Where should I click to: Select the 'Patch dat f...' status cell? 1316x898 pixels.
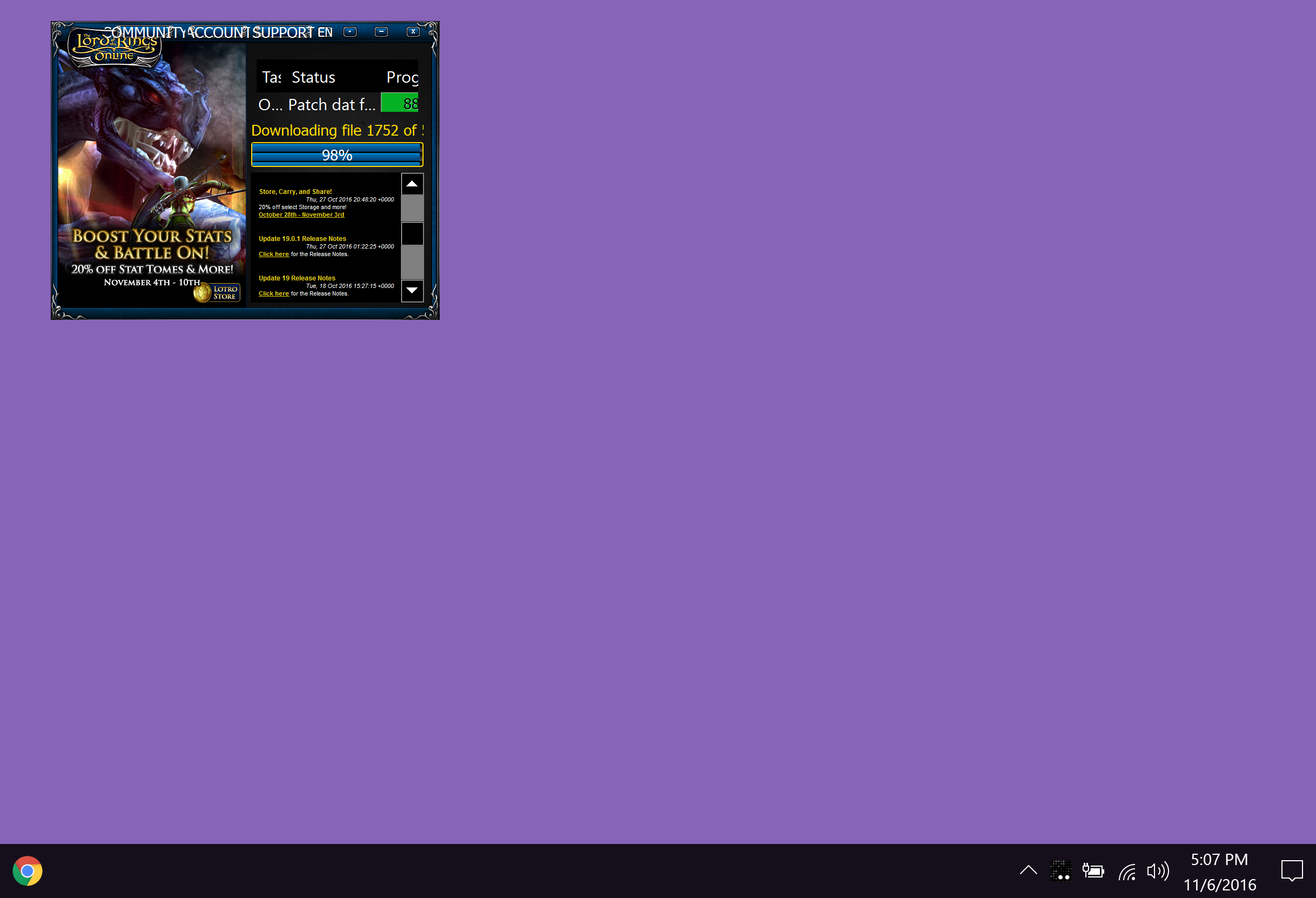coord(332,104)
